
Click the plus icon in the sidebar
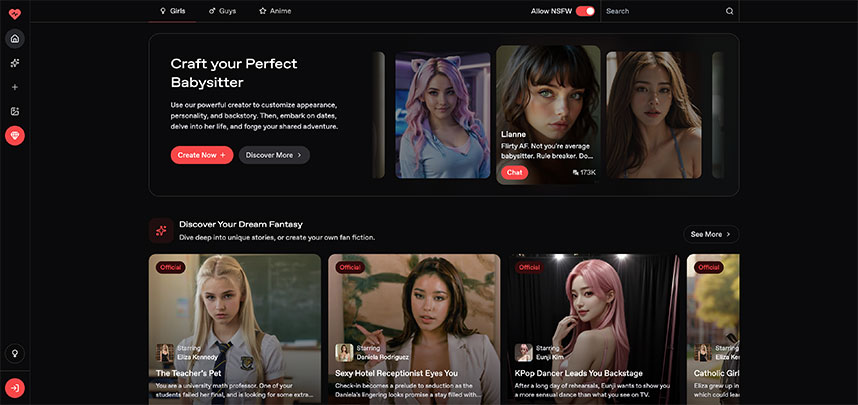pyautogui.click(x=15, y=87)
